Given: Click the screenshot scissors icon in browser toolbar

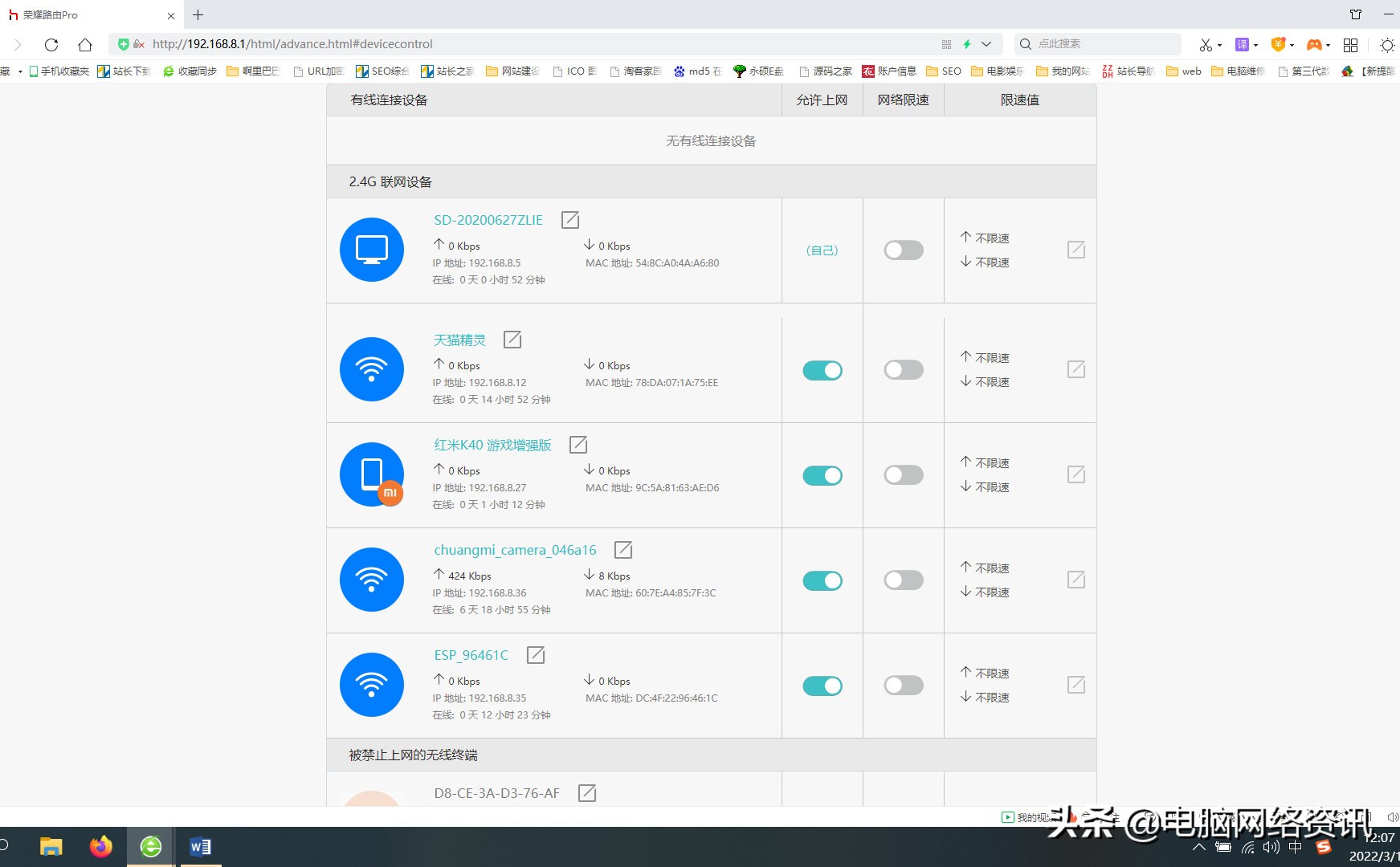Looking at the screenshot, I should pos(1207,44).
